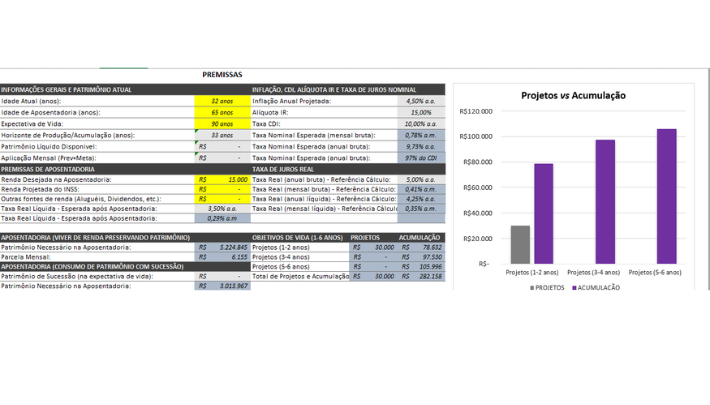Click the Parcela Mensal value 6.155
The height and width of the screenshot is (405, 710).
point(221,256)
